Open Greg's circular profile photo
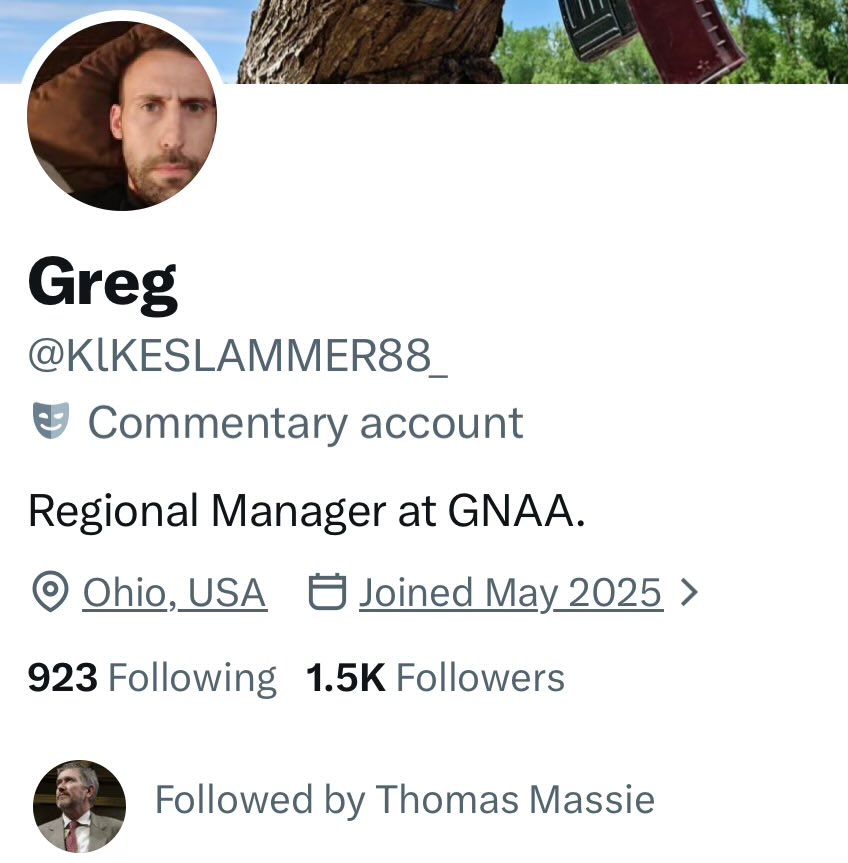The height and width of the screenshot is (863, 848). click(122, 116)
